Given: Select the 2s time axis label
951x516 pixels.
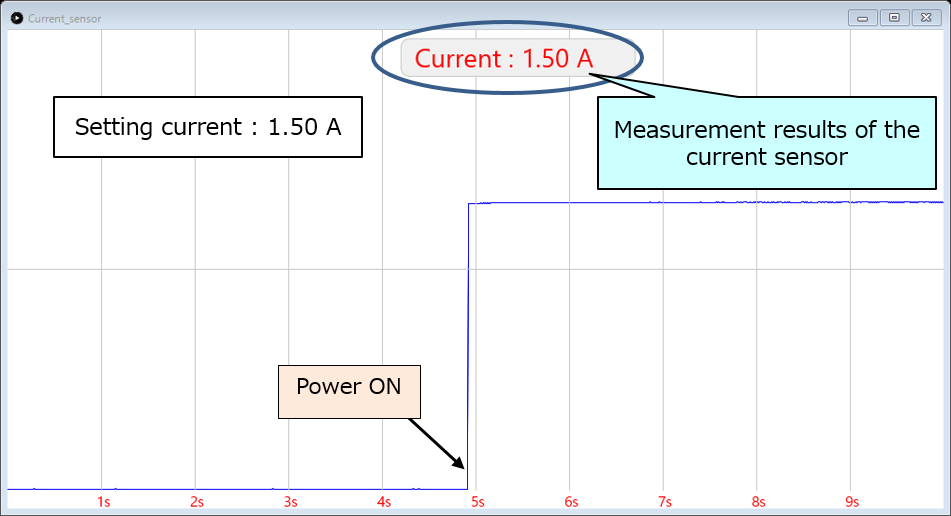Looking at the screenshot, I should [x=197, y=501].
